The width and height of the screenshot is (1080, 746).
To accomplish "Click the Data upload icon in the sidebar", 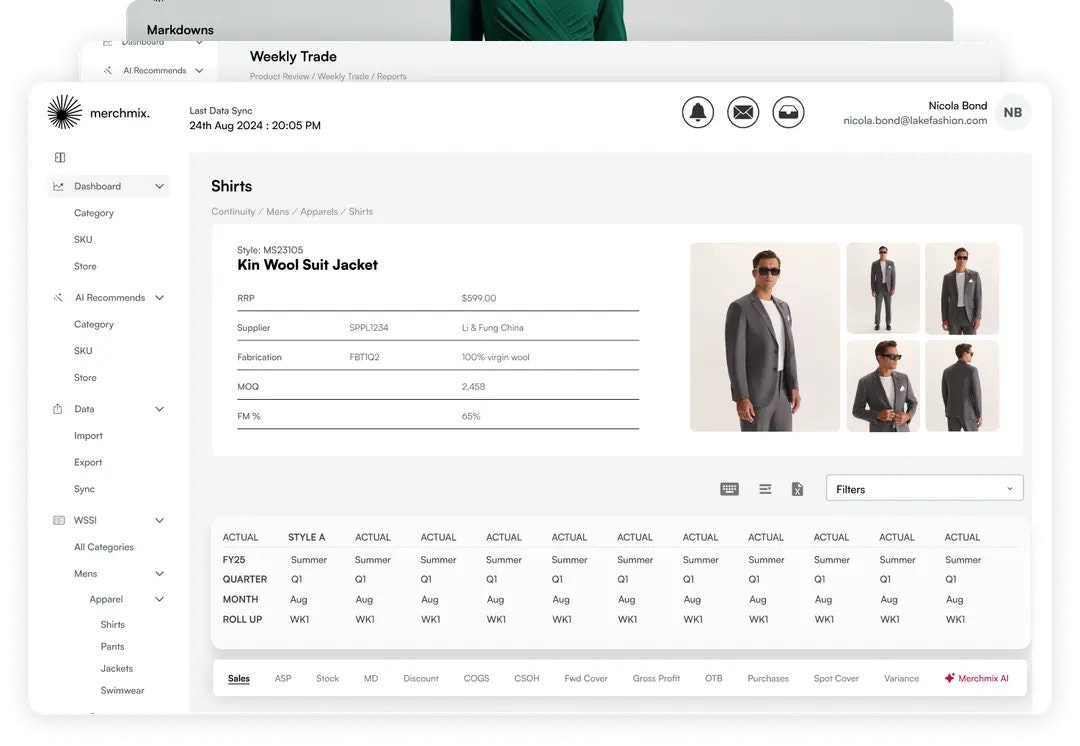I will (59, 408).
